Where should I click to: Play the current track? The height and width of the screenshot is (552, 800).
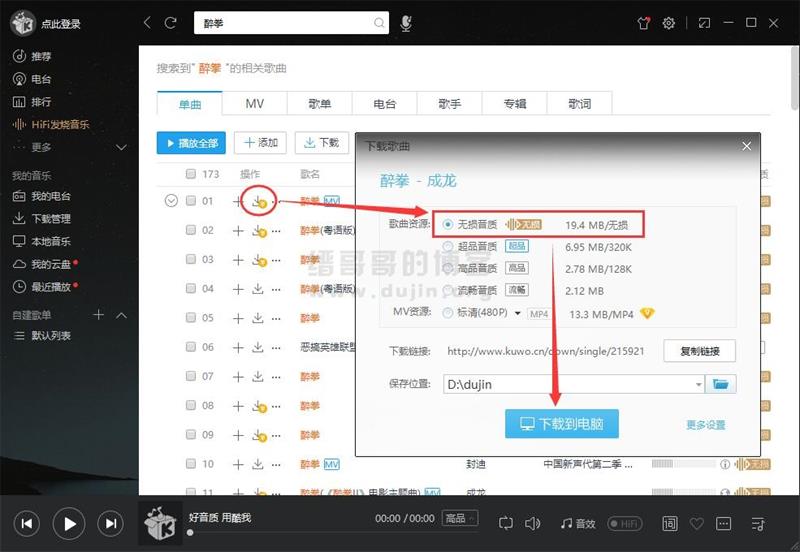[69, 523]
